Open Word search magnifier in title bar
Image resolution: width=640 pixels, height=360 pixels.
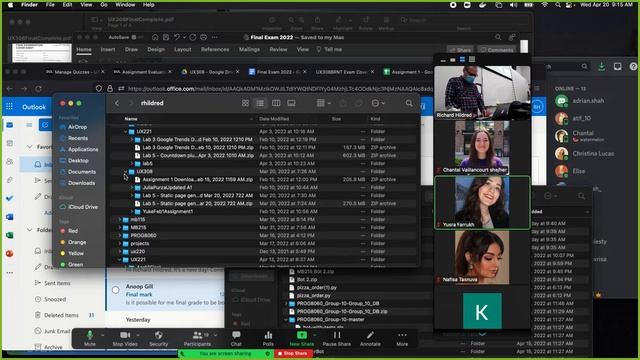(x=498, y=38)
